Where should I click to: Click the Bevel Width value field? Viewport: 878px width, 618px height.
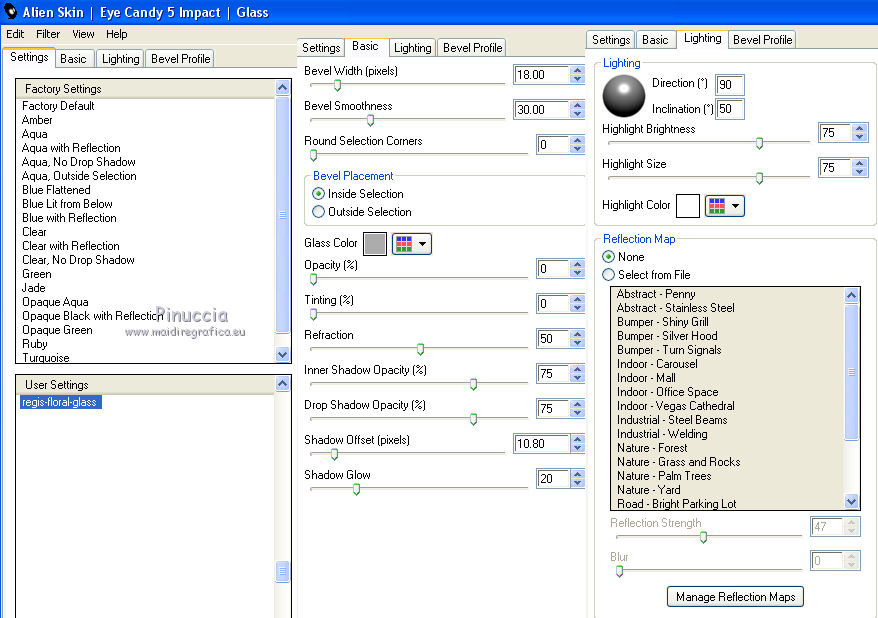pos(541,75)
